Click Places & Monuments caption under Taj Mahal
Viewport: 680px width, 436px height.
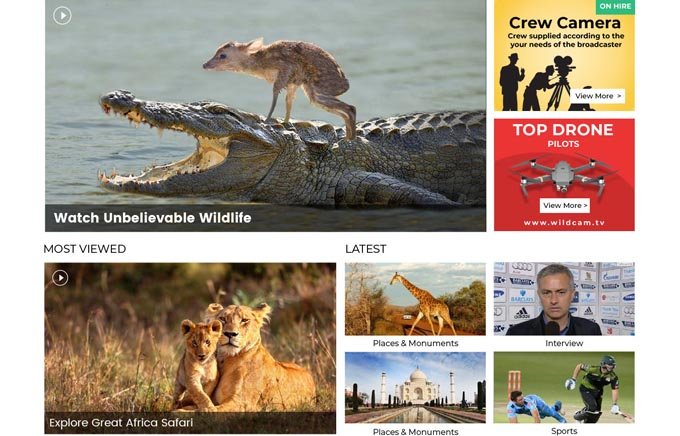coord(415,432)
